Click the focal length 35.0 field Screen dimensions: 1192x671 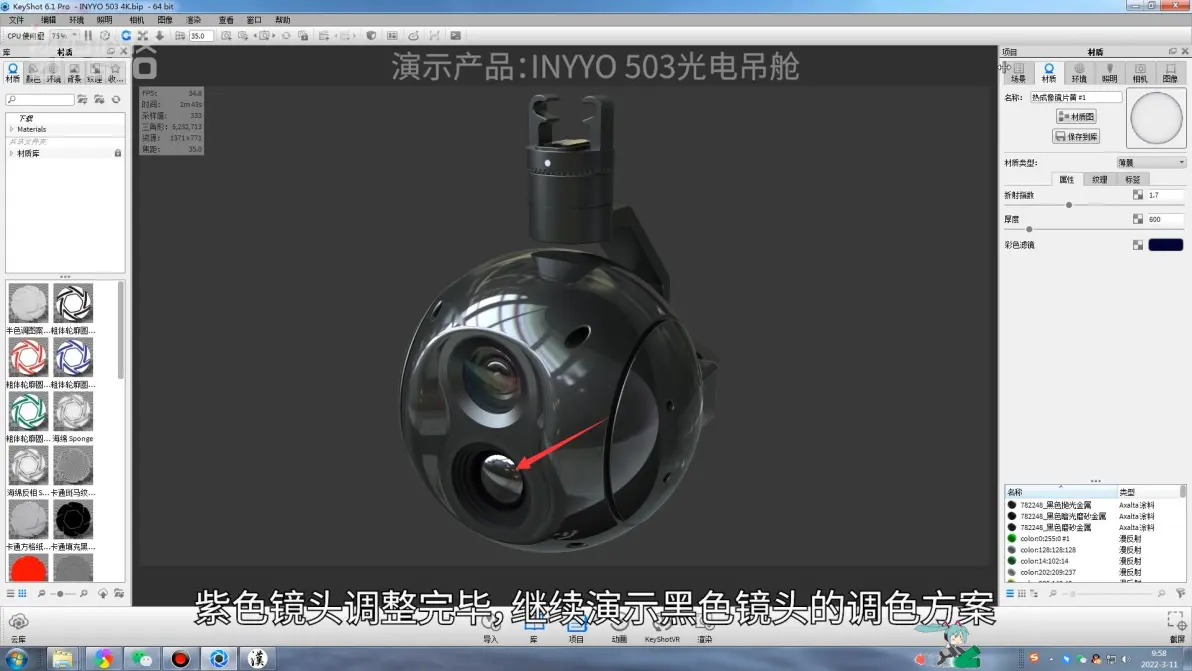201,36
